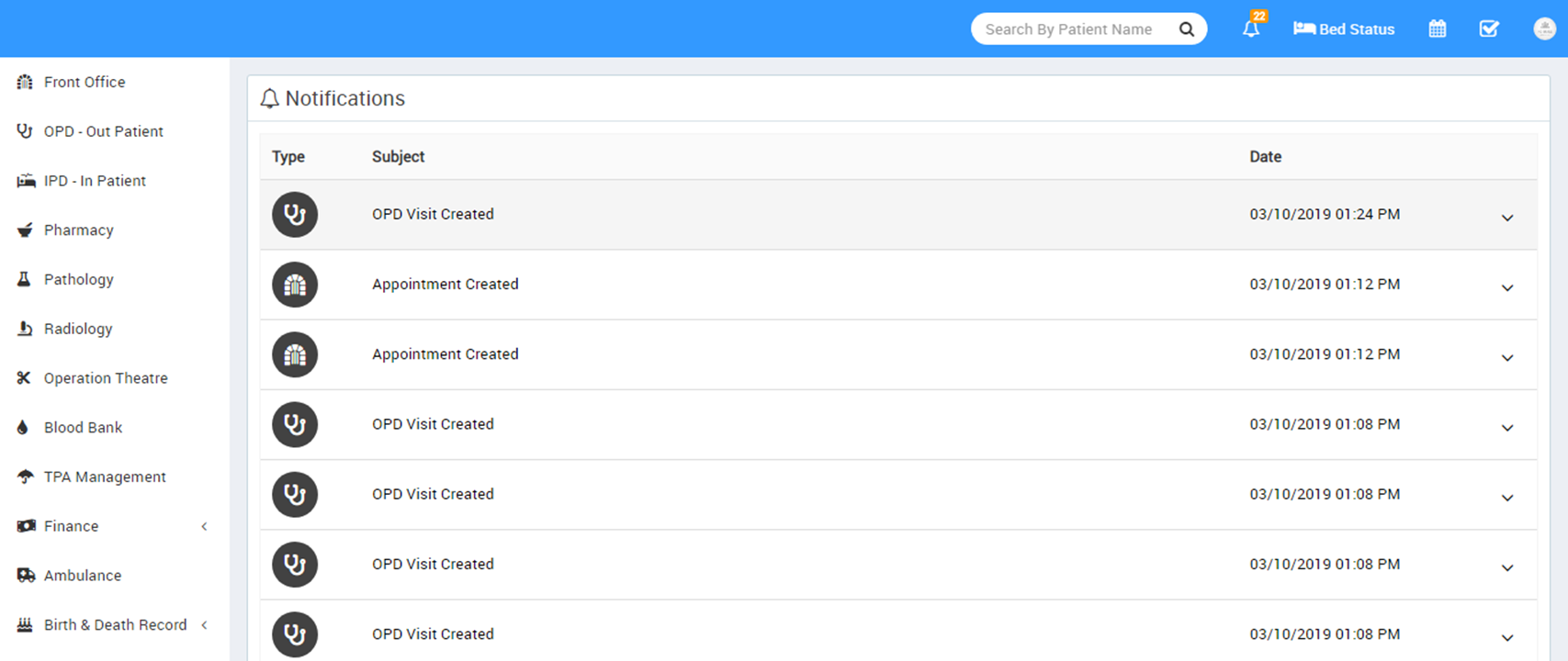Screen dimensions: 1568x661
Task: Expand the OPD Visit Created 01:24 PM notification
Action: pyautogui.click(x=1507, y=218)
